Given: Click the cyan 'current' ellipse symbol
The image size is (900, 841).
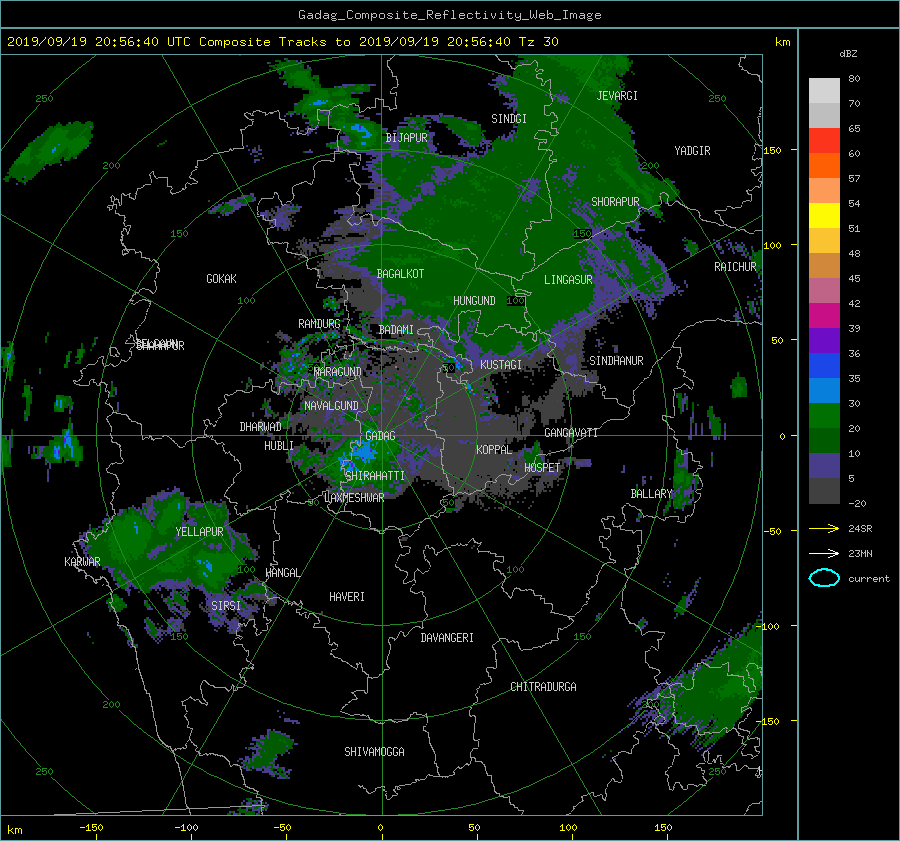Looking at the screenshot, I should [824, 578].
